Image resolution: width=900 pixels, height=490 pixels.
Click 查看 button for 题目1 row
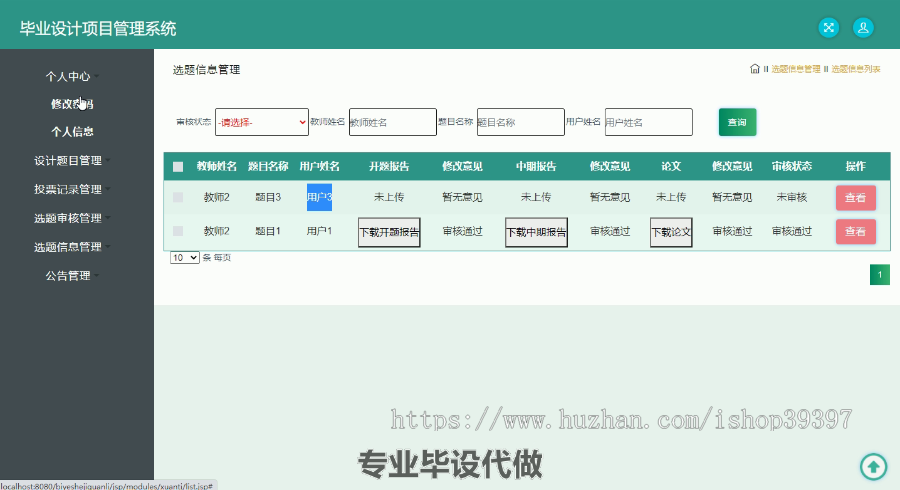[855, 232]
